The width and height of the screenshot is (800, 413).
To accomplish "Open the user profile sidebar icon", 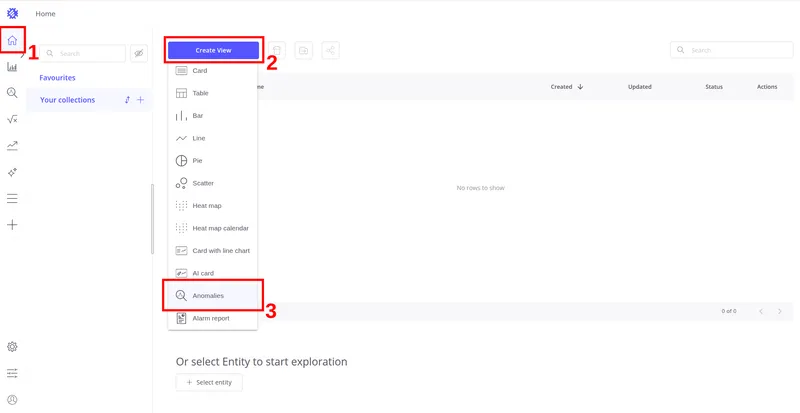I will click(12, 400).
